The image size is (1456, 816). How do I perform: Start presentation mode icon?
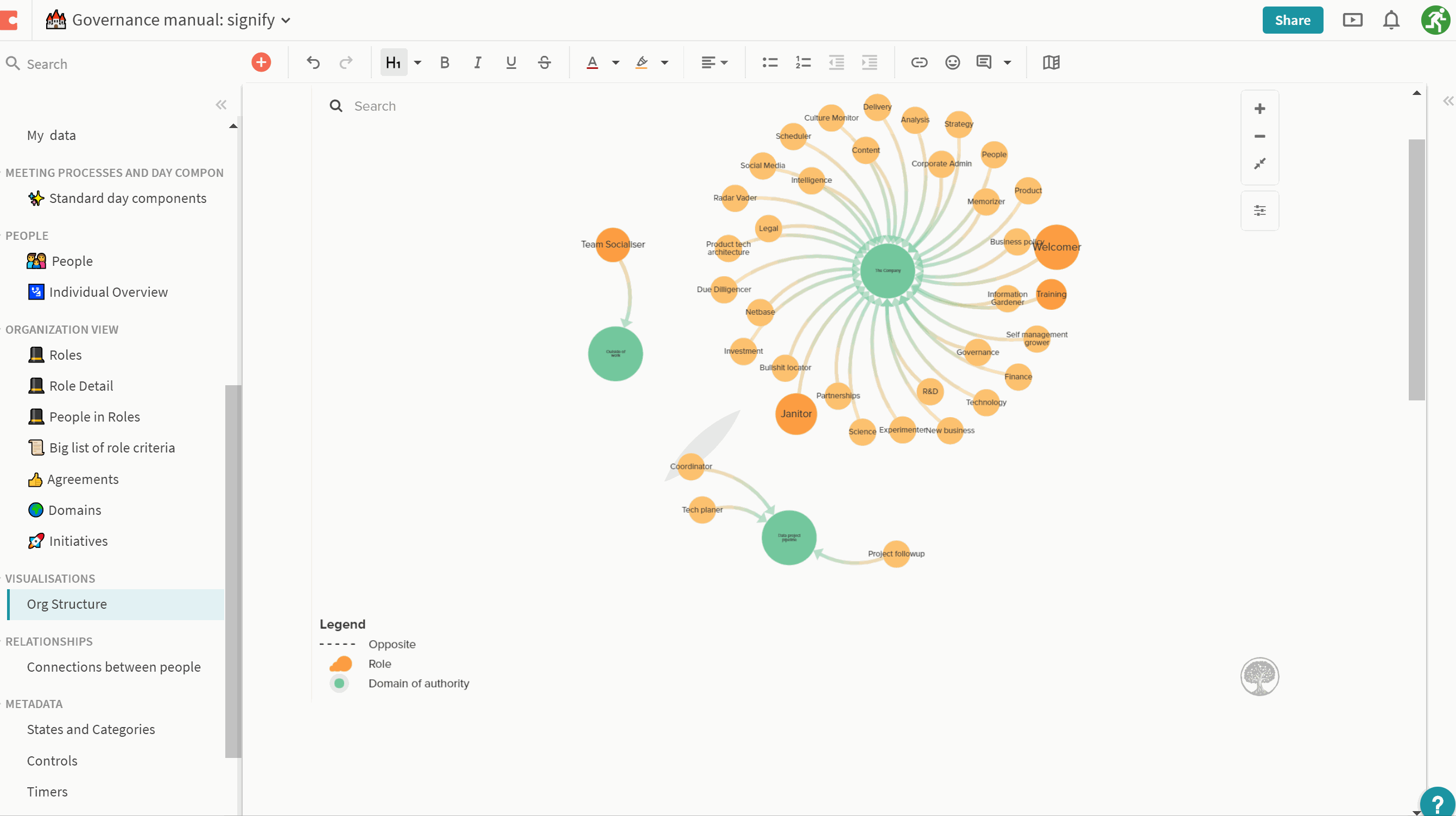(1352, 20)
